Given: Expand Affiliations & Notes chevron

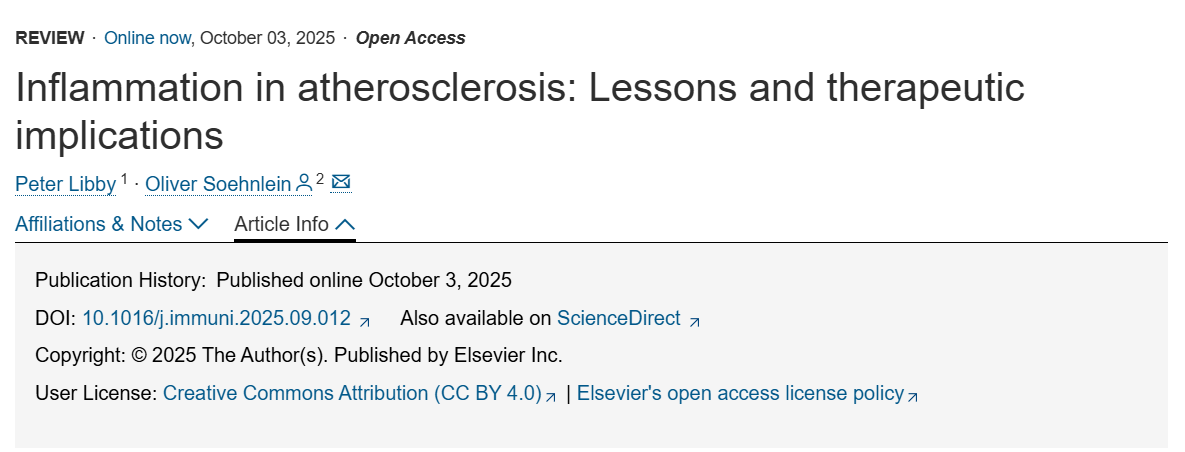Looking at the screenshot, I should 198,224.
